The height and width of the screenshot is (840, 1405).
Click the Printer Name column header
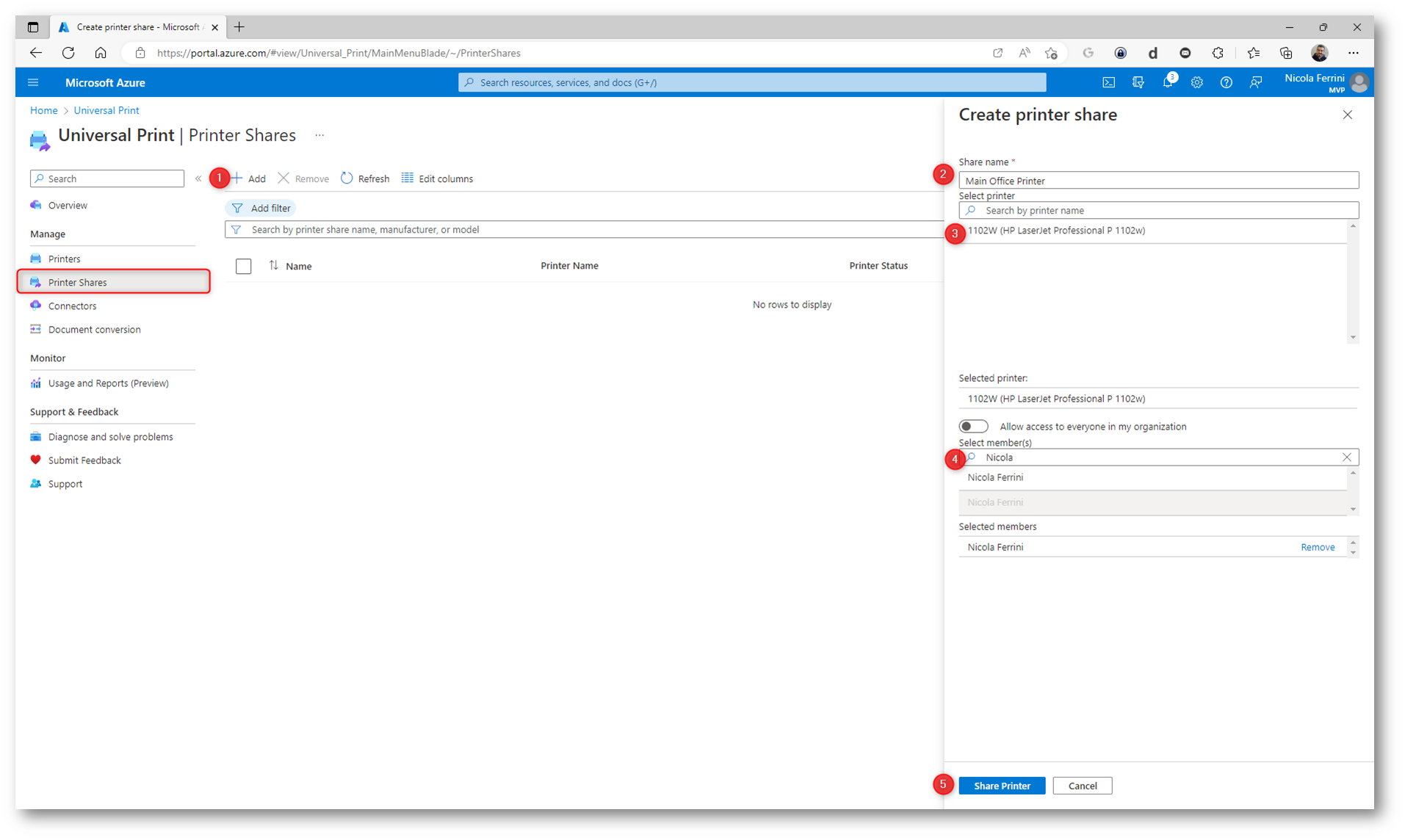click(569, 266)
